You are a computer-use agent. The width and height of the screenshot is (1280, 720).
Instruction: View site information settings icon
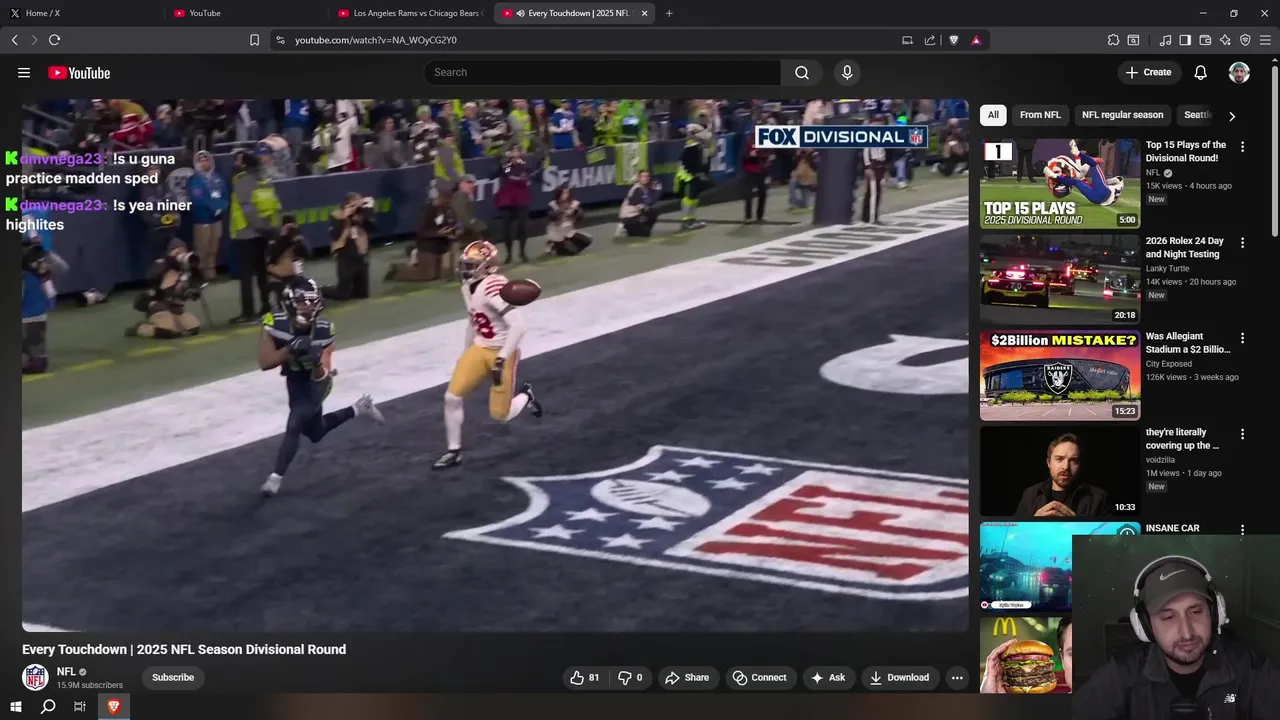[x=280, y=40]
